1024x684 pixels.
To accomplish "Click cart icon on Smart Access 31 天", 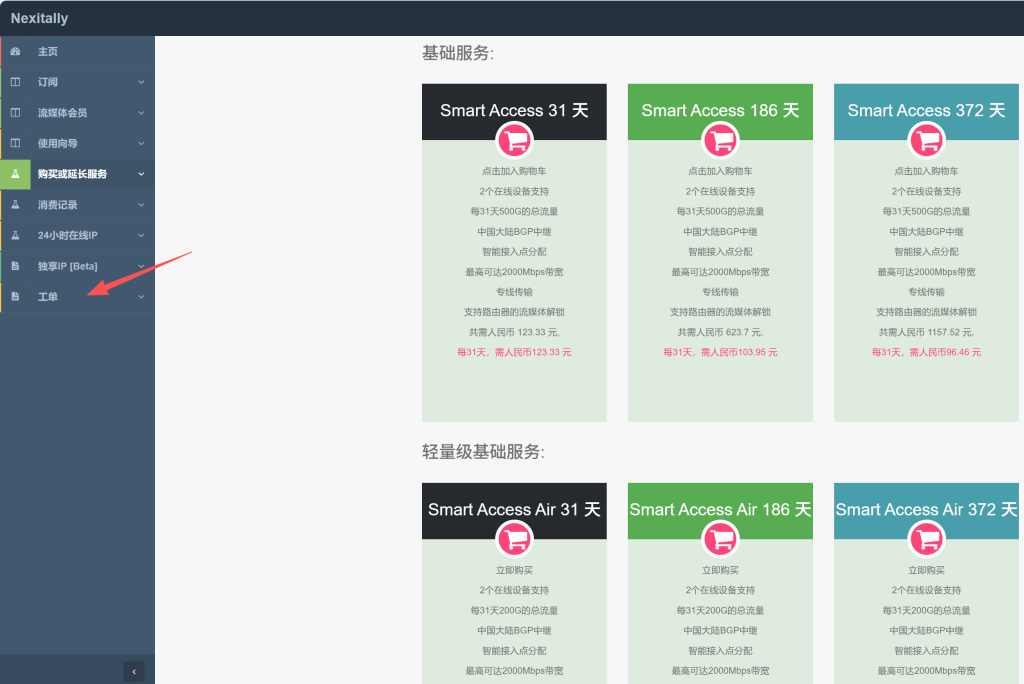I will (x=515, y=140).
